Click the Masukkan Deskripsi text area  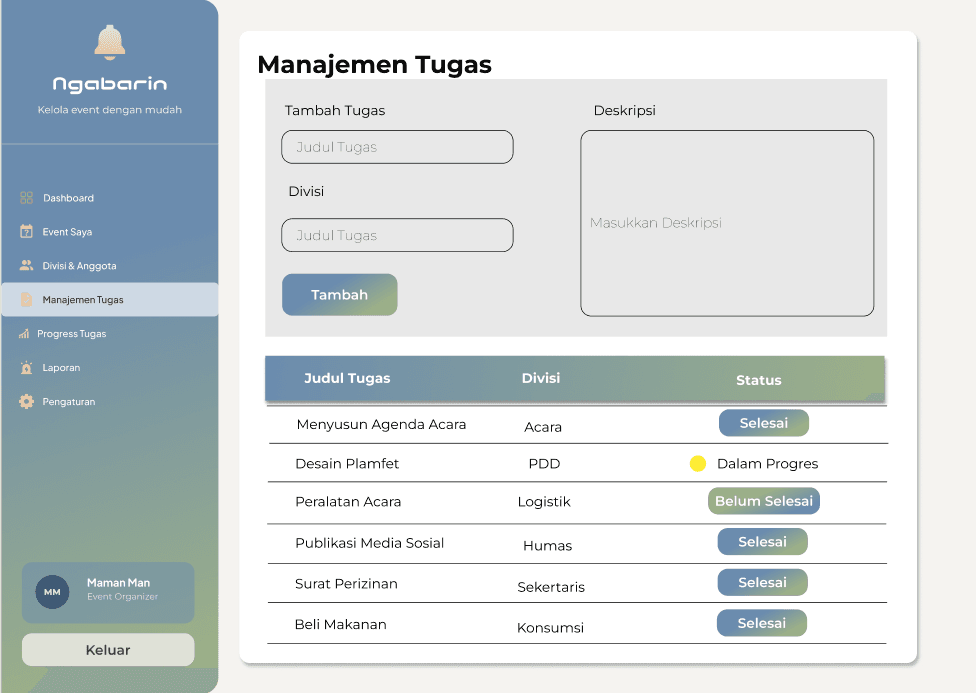(x=727, y=223)
